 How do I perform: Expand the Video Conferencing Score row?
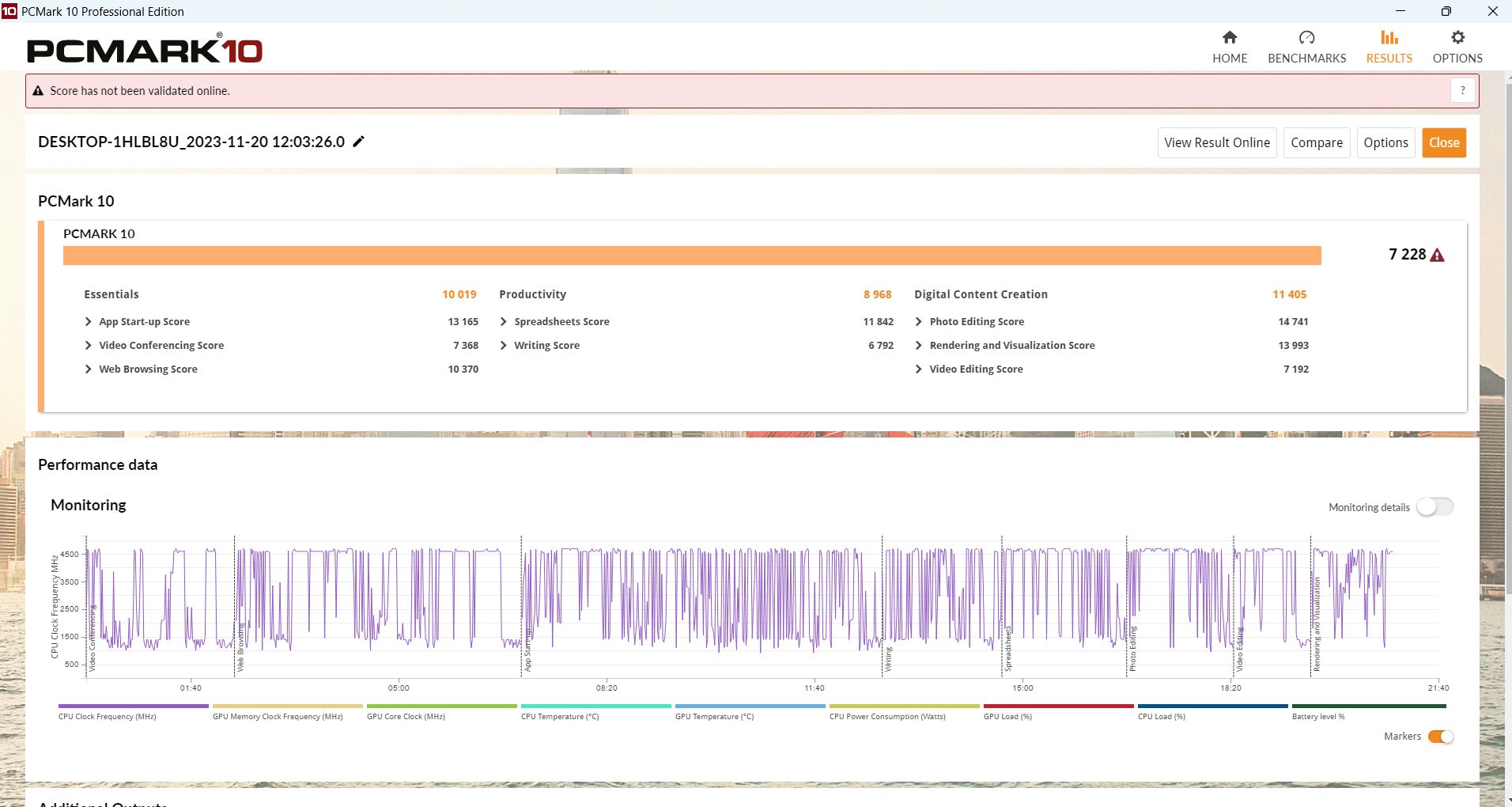[89, 346]
